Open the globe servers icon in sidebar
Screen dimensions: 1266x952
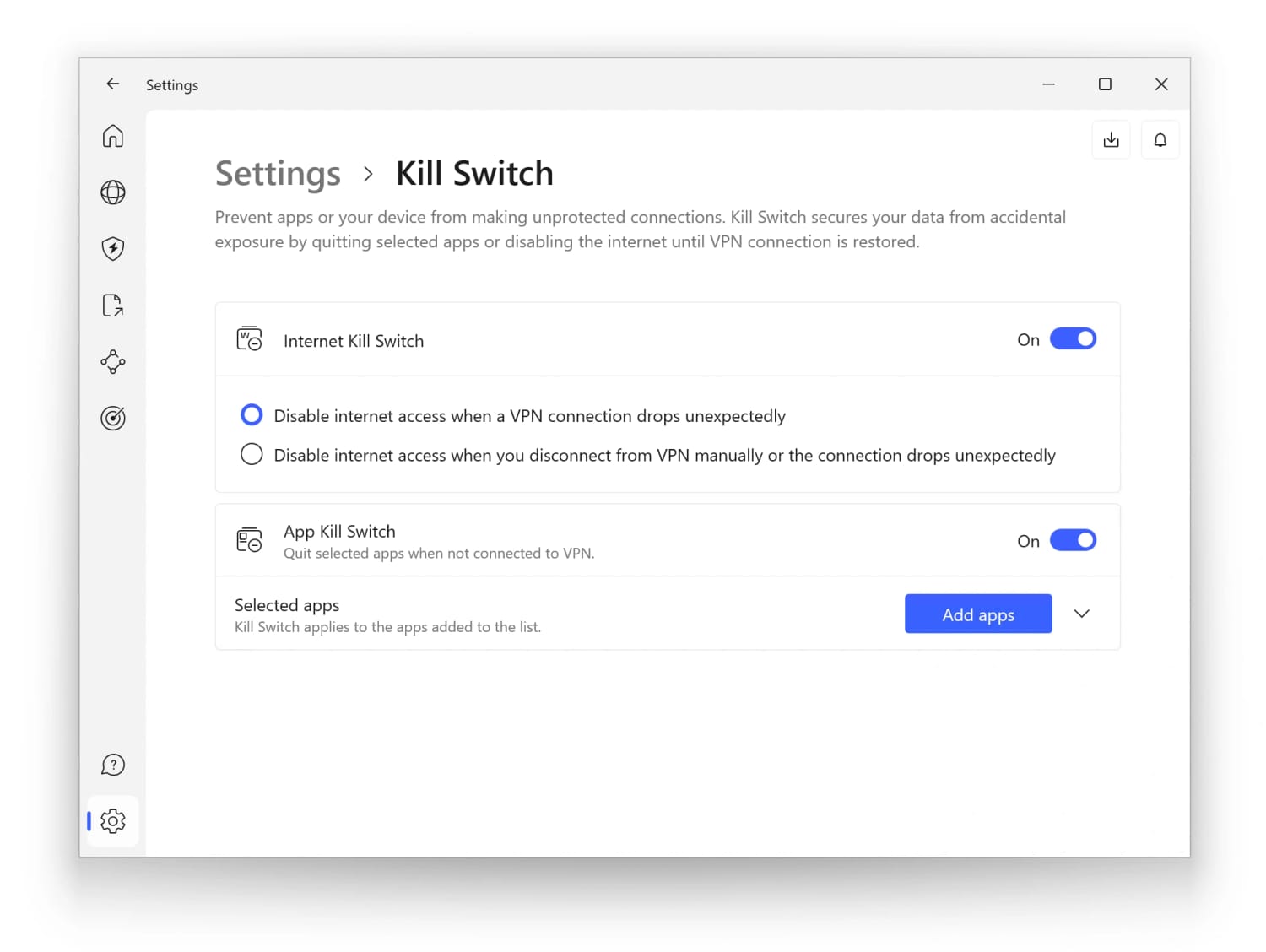tap(113, 192)
